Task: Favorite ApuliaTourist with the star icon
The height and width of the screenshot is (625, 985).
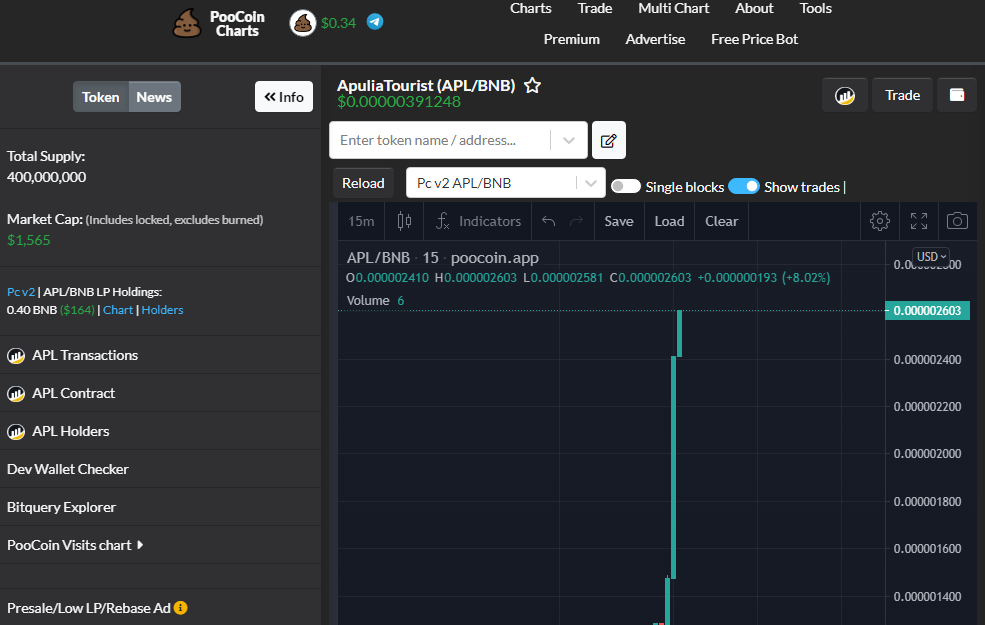Action: 532,85
